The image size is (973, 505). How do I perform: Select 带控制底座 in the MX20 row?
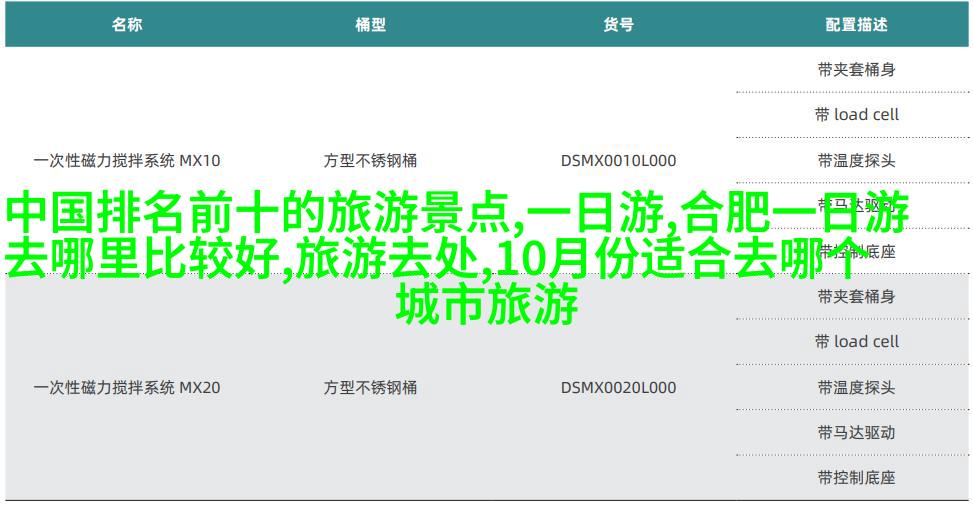click(856, 477)
